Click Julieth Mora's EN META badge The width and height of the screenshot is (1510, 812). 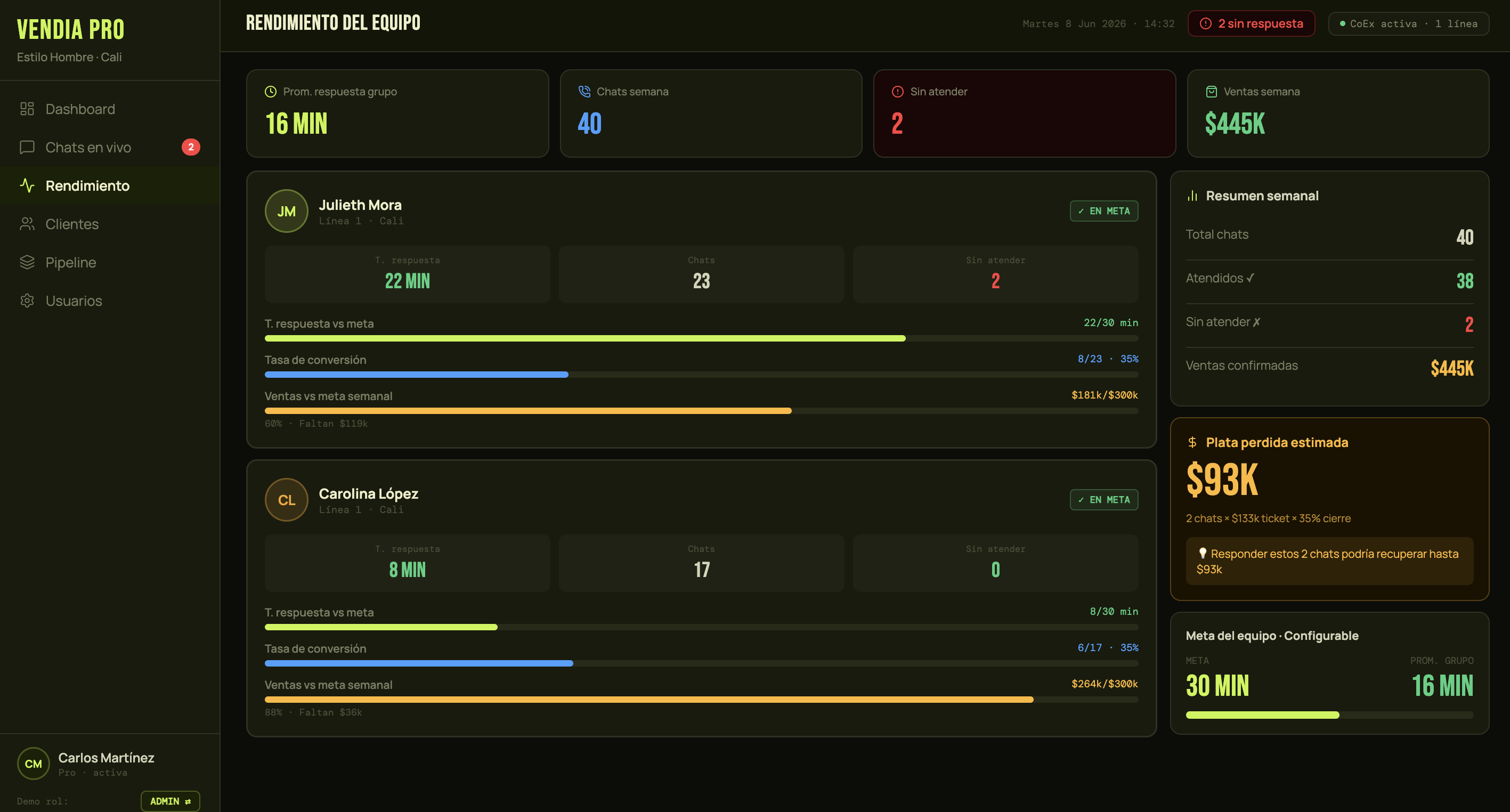tap(1104, 211)
